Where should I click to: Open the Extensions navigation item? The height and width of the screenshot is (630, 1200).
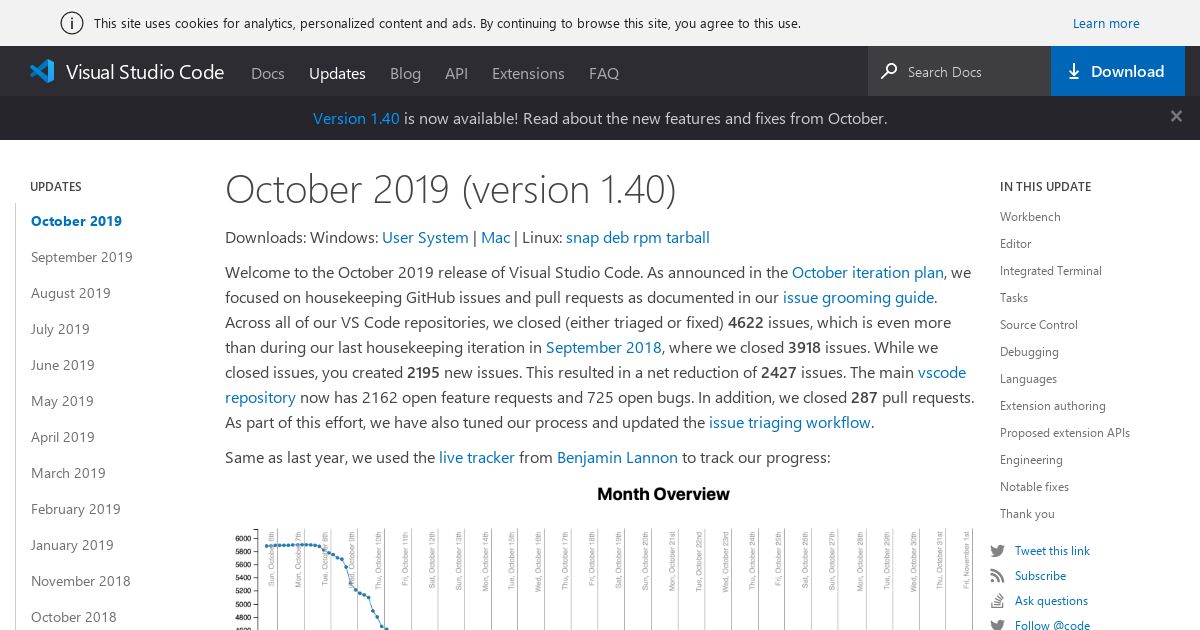(528, 73)
